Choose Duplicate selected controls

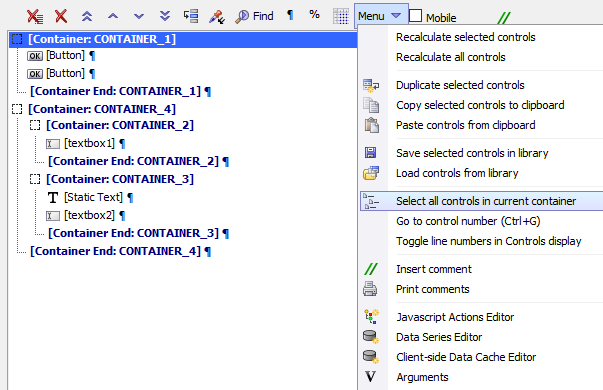(x=460, y=85)
